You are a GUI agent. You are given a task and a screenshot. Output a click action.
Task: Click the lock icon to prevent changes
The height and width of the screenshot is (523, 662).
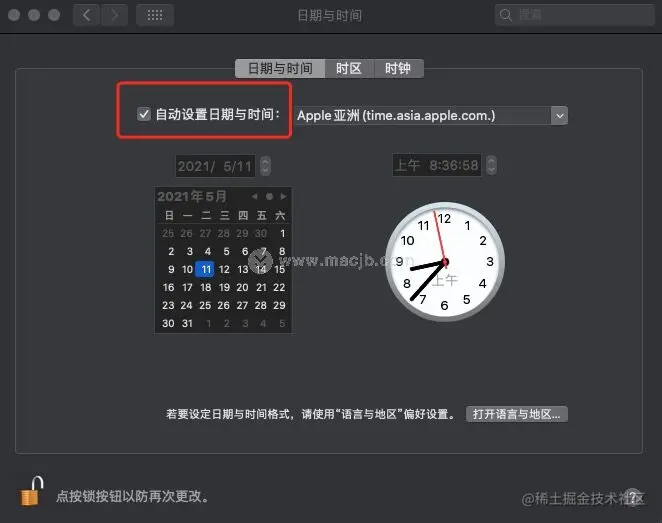[32, 492]
